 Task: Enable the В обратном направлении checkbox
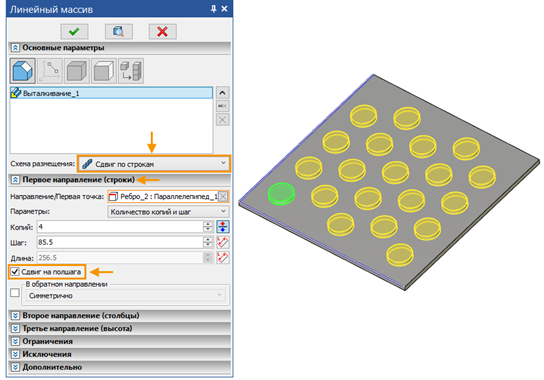click(x=15, y=293)
